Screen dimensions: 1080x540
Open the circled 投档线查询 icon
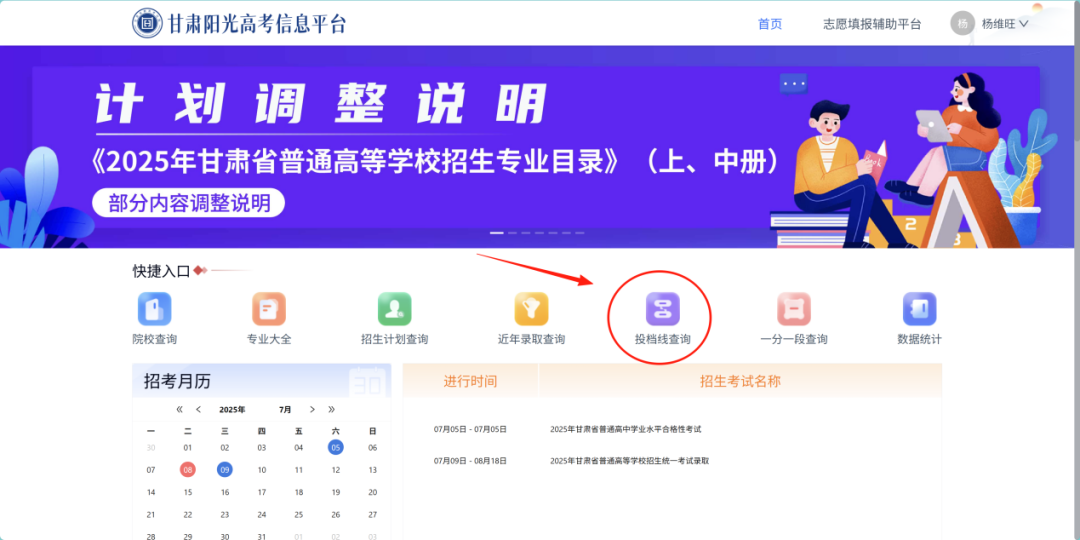click(662, 309)
